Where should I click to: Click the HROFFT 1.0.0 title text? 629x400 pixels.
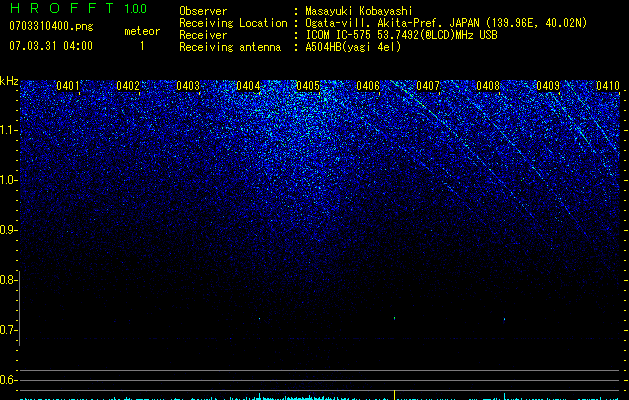pos(78,8)
